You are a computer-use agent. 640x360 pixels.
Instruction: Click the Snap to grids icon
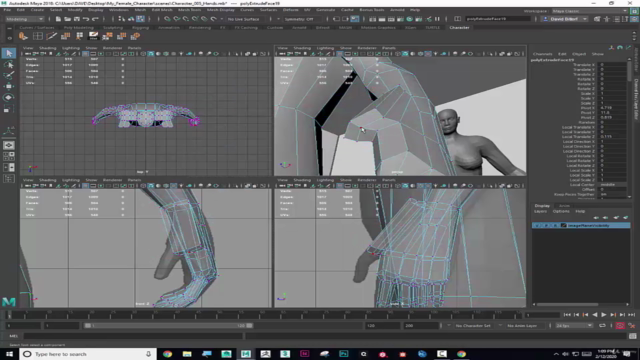tap(167, 19)
